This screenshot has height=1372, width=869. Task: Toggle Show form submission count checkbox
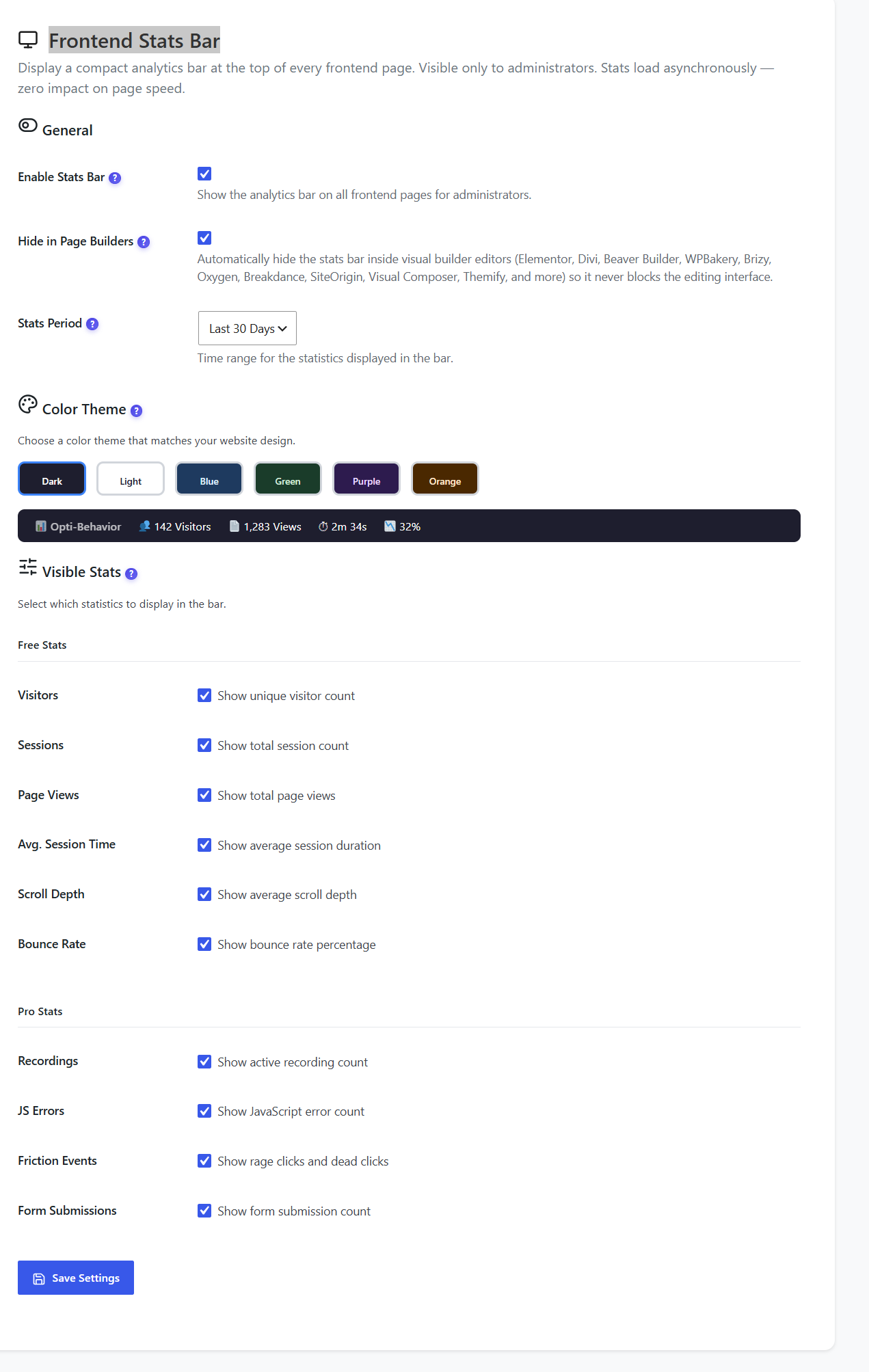[204, 1211]
